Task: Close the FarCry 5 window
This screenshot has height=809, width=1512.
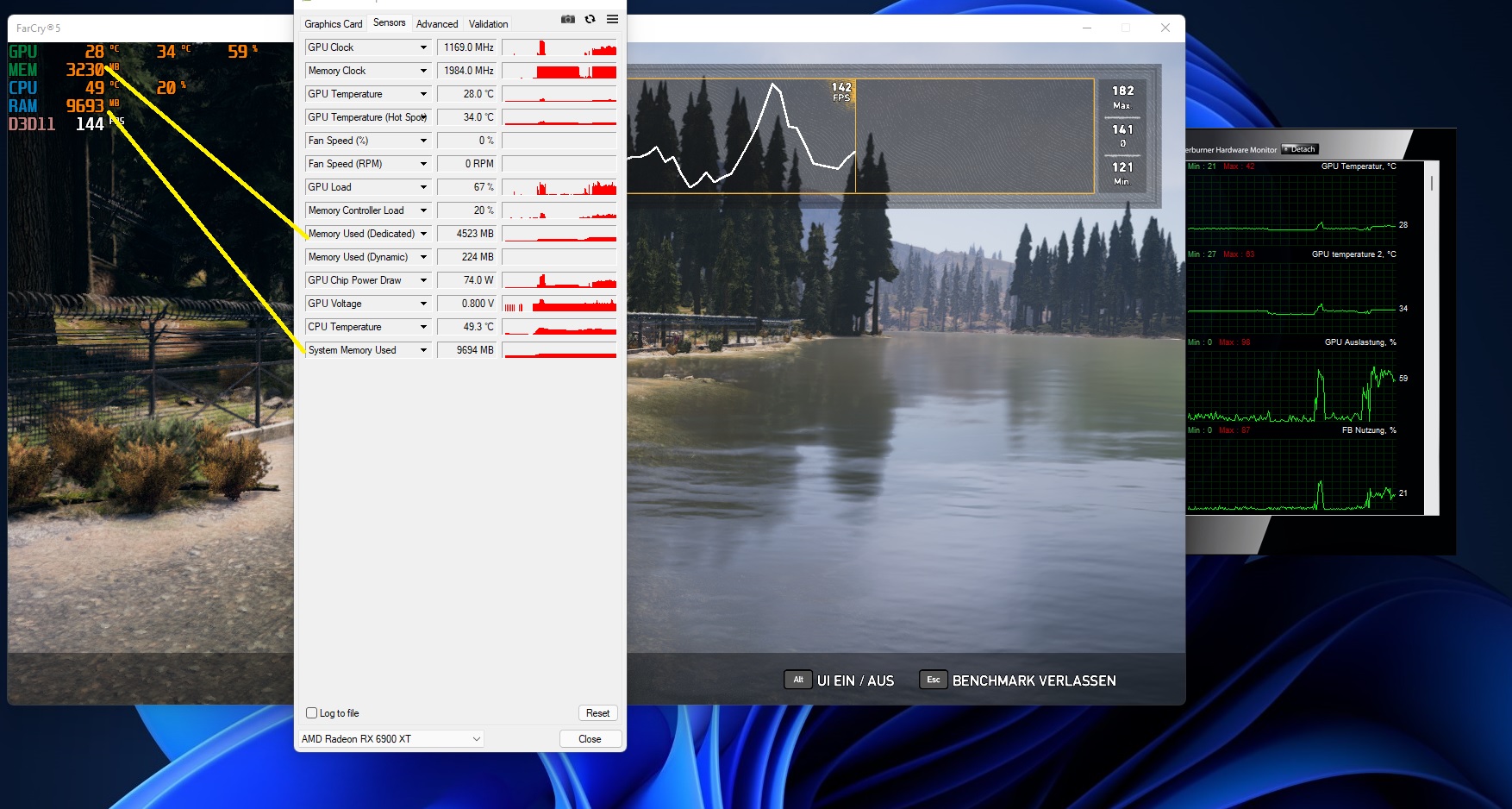Action: coord(1165,28)
